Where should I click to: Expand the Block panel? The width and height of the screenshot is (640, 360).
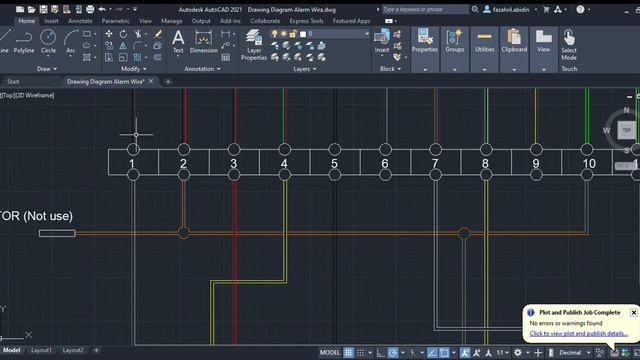[x=391, y=69]
